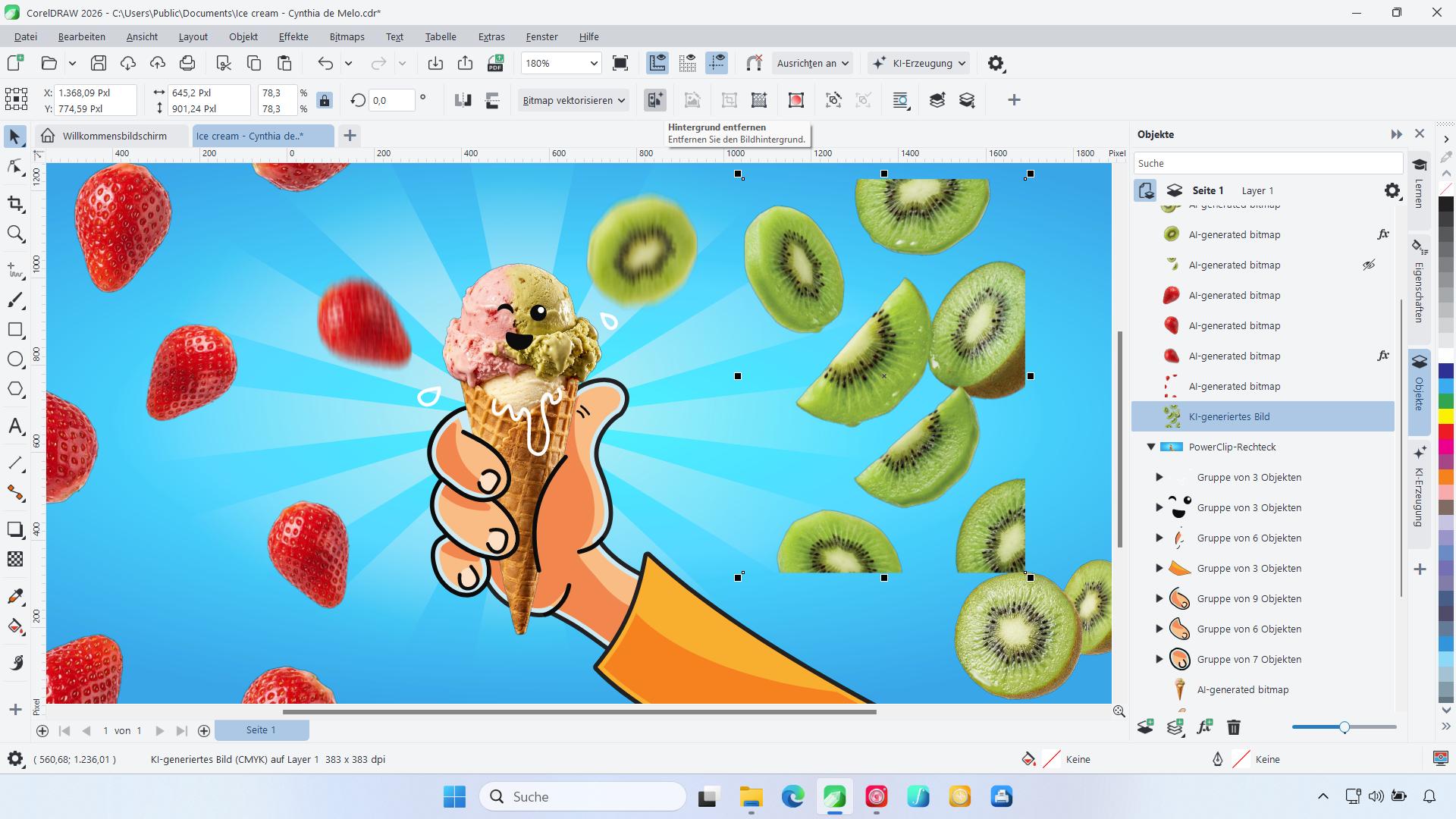1456x819 pixels.
Task: Select the Zoom tool
Action: click(x=15, y=234)
